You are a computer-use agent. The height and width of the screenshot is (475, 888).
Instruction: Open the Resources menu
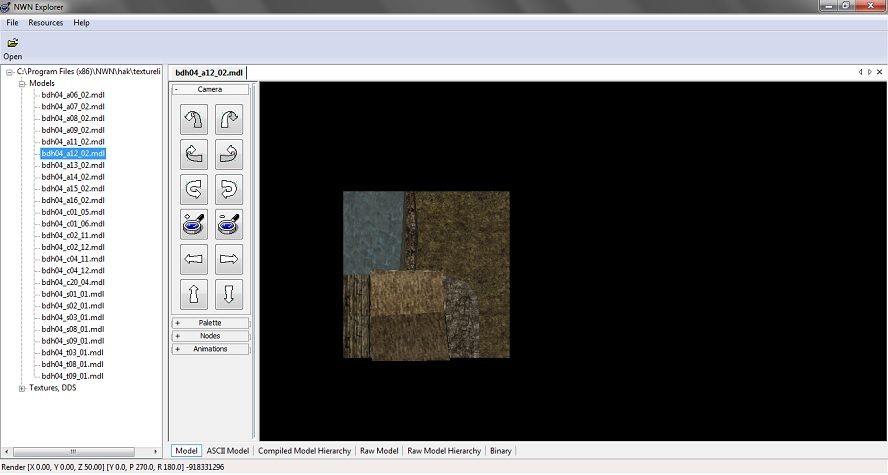(x=45, y=22)
